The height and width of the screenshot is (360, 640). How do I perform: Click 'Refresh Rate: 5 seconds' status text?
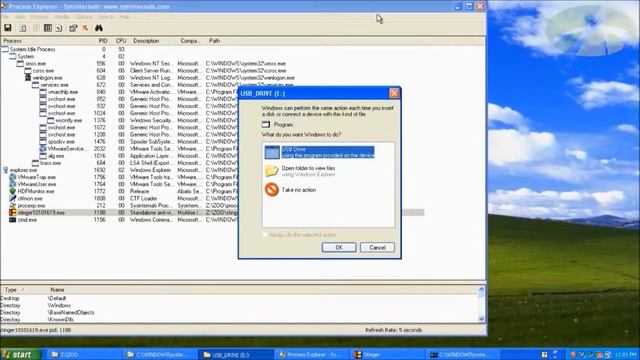tap(393, 330)
